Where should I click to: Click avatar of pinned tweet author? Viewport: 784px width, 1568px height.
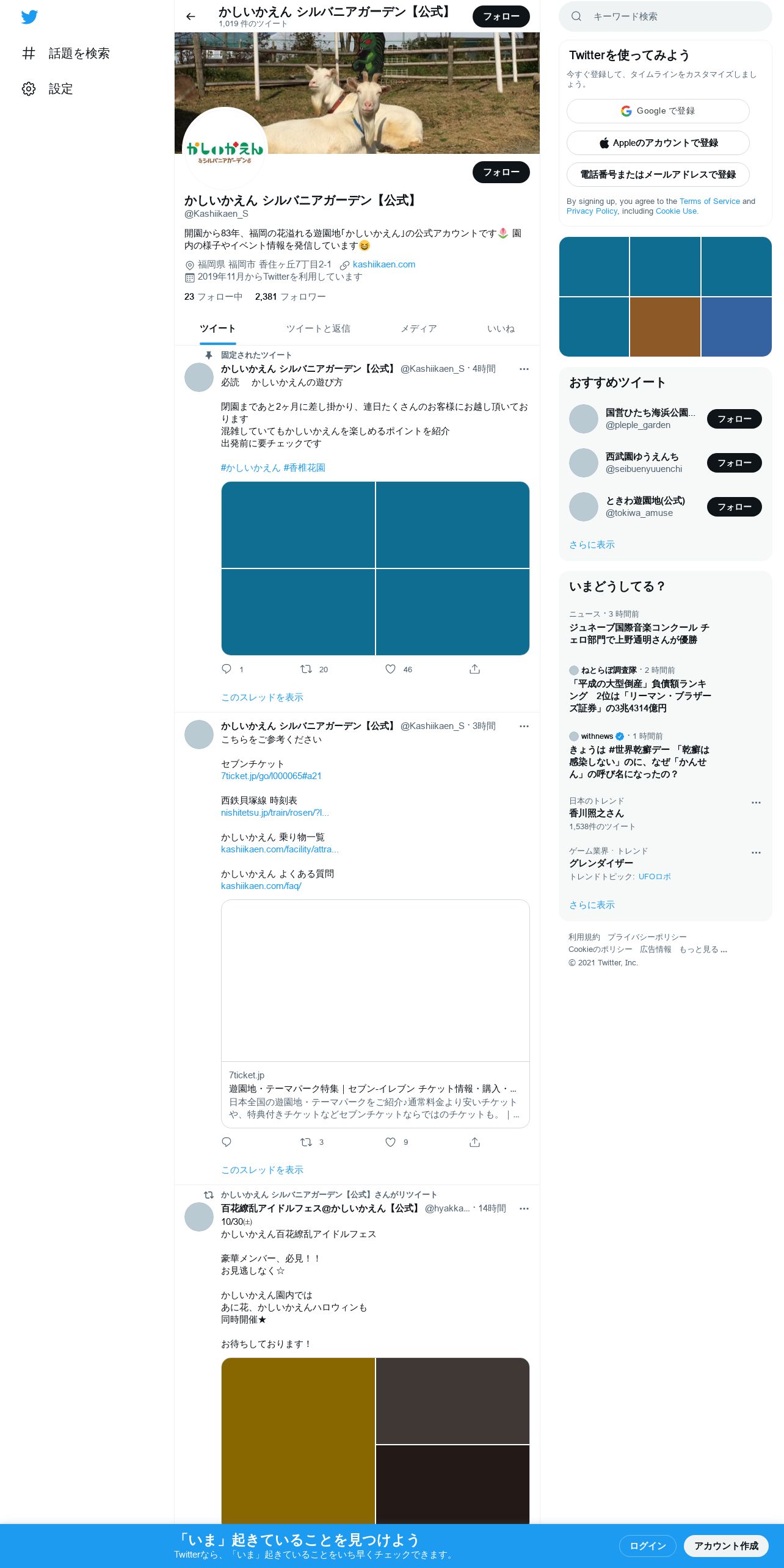click(x=199, y=377)
